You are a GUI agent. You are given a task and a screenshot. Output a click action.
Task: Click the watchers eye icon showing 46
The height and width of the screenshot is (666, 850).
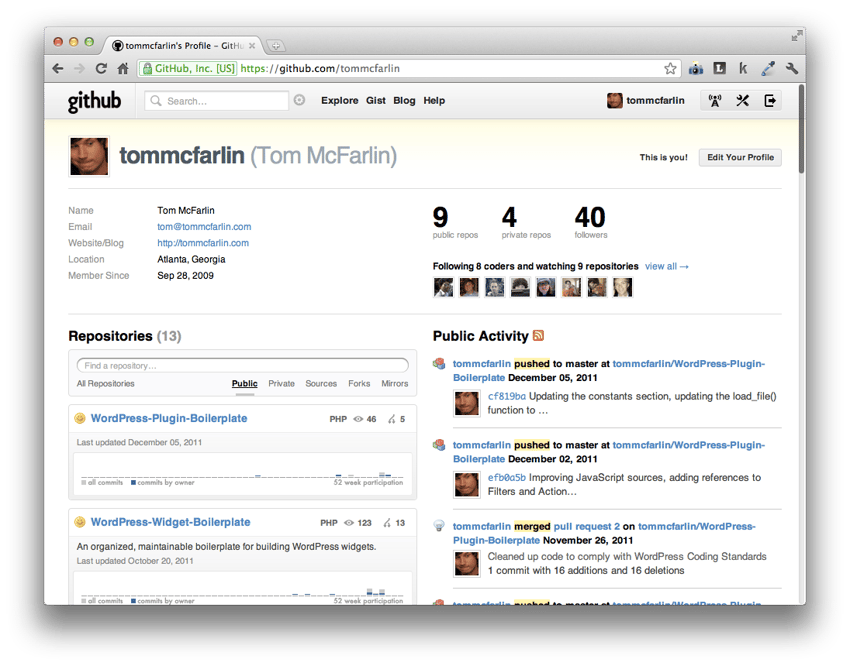358,419
